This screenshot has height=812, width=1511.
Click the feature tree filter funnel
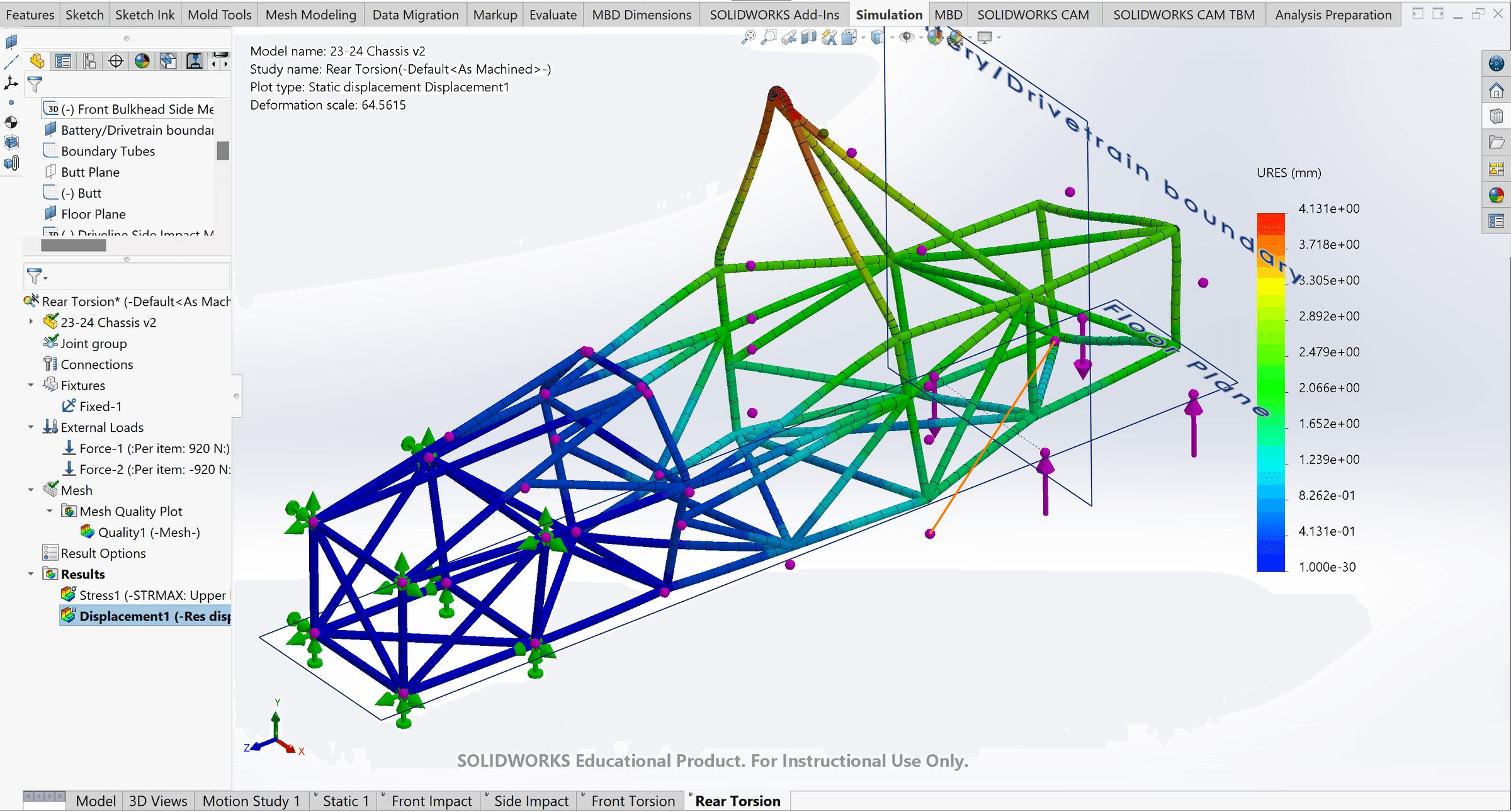(35, 84)
